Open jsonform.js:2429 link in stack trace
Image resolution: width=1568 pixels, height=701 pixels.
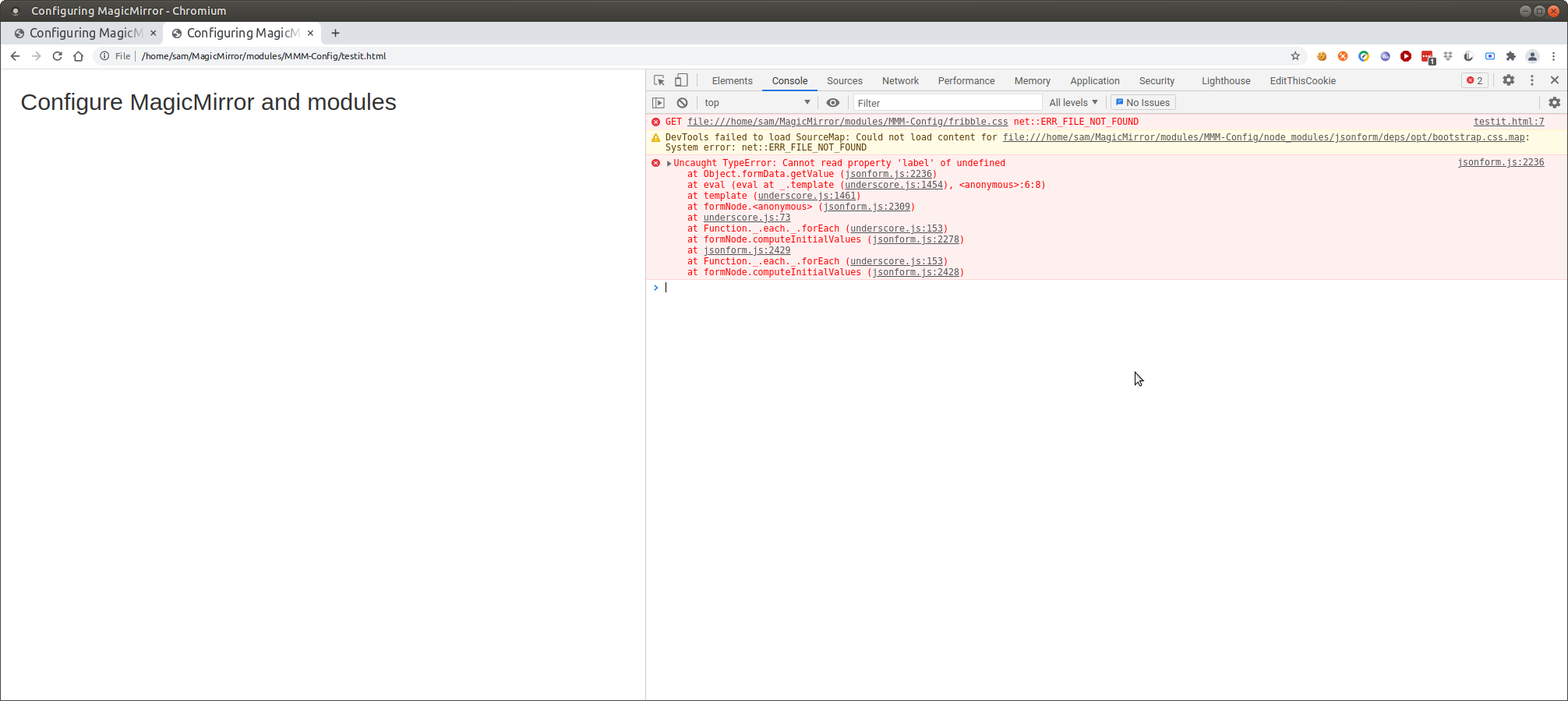pos(747,250)
